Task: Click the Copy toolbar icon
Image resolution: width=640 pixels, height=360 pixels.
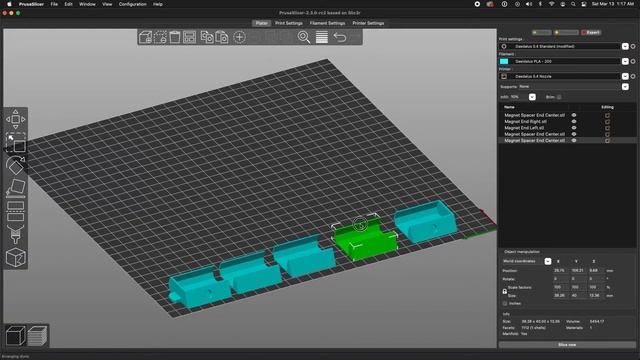Action: [x=207, y=37]
